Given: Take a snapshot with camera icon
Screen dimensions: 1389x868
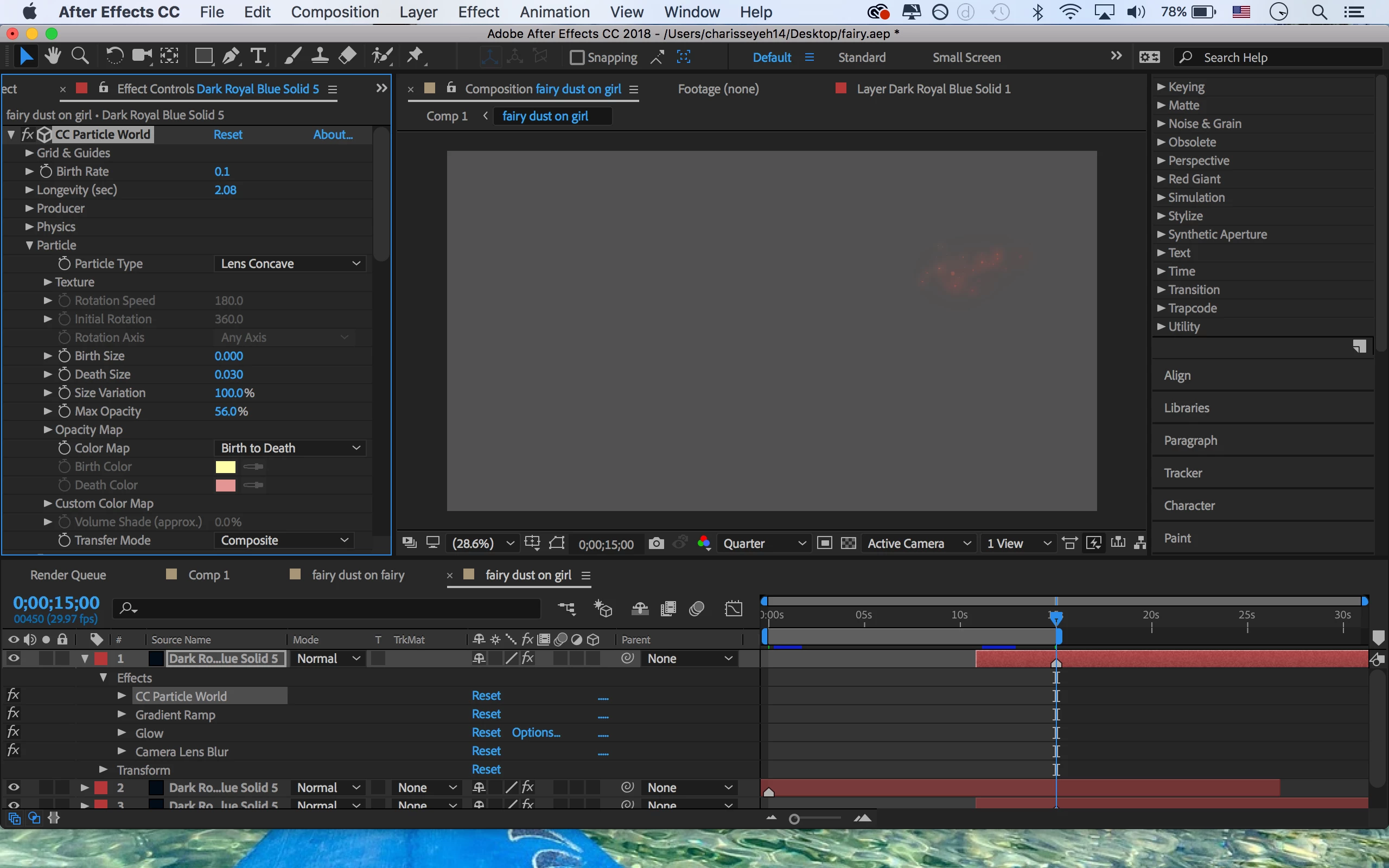Looking at the screenshot, I should 656,543.
